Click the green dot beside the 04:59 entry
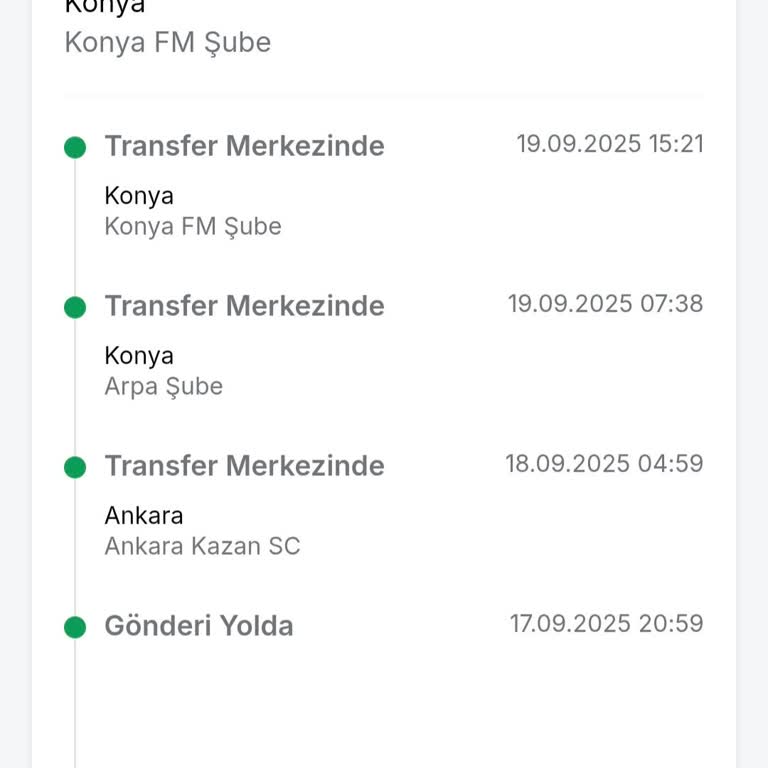 [x=75, y=468]
